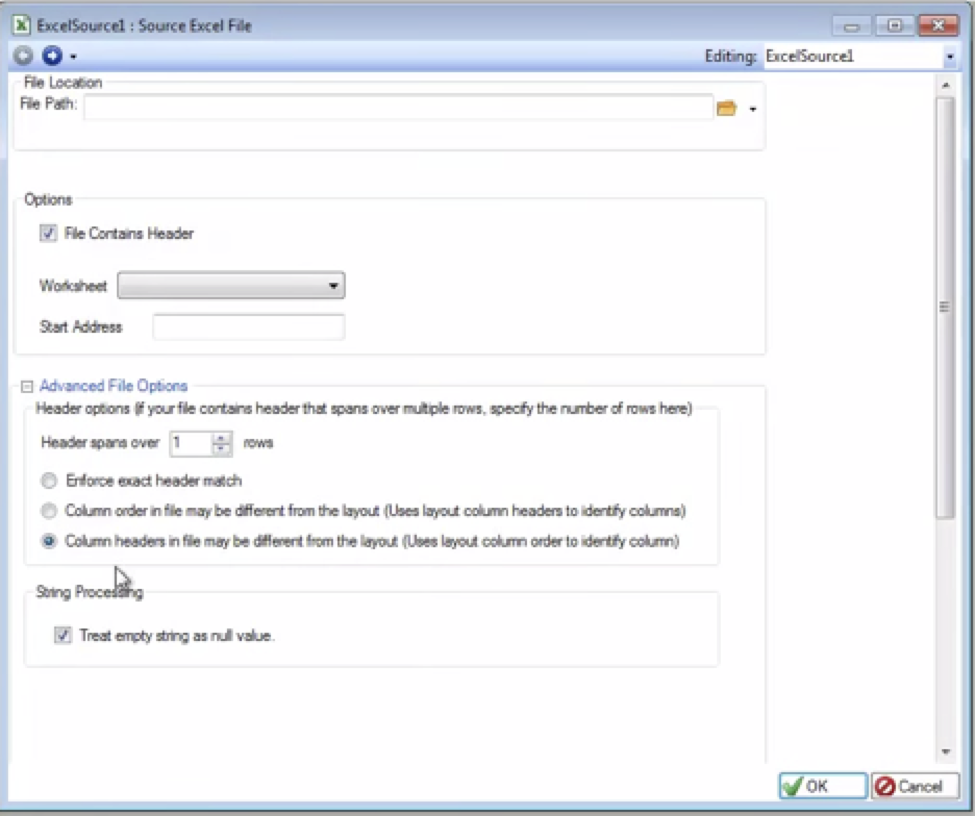Click the OK button
The width and height of the screenshot is (975, 816).
pos(822,786)
